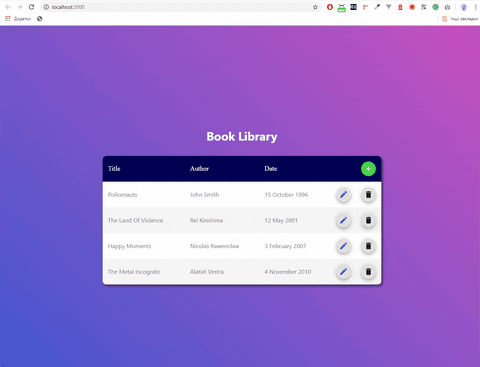Delete The Land Of Violence entry
This screenshot has width=480, height=367.
[368, 220]
